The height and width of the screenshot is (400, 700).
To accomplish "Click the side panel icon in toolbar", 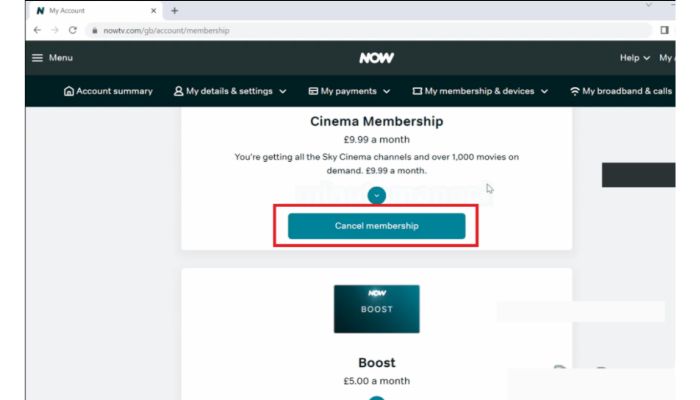I will (x=664, y=31).
